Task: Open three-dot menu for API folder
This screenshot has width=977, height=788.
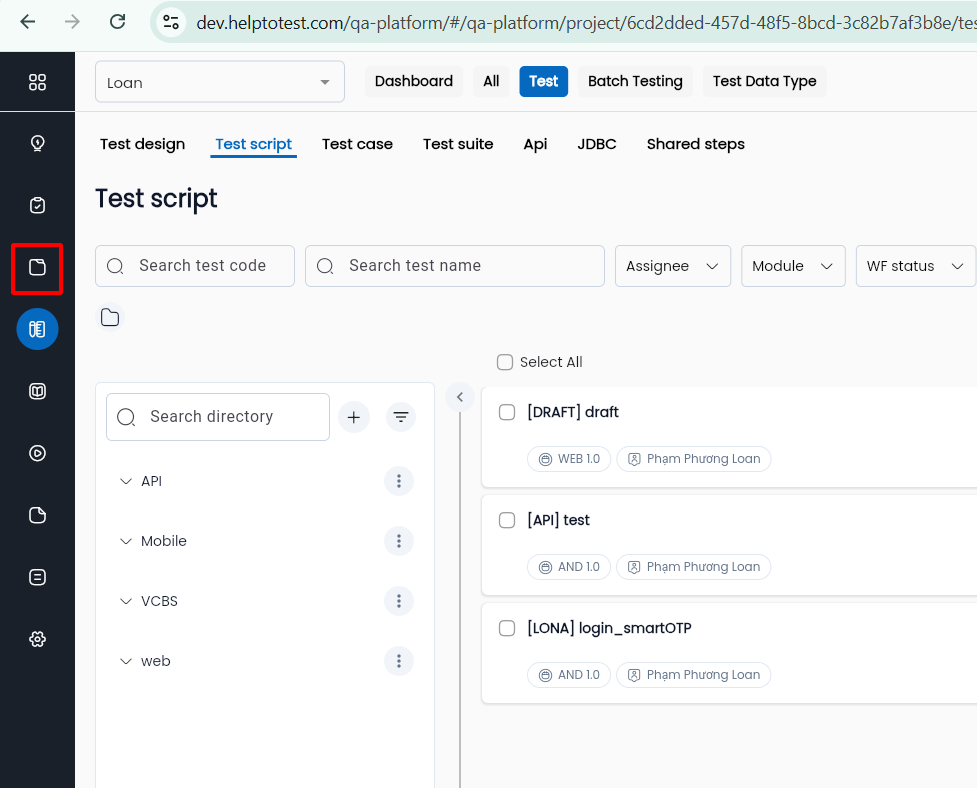Action: [x=398, y=481]
